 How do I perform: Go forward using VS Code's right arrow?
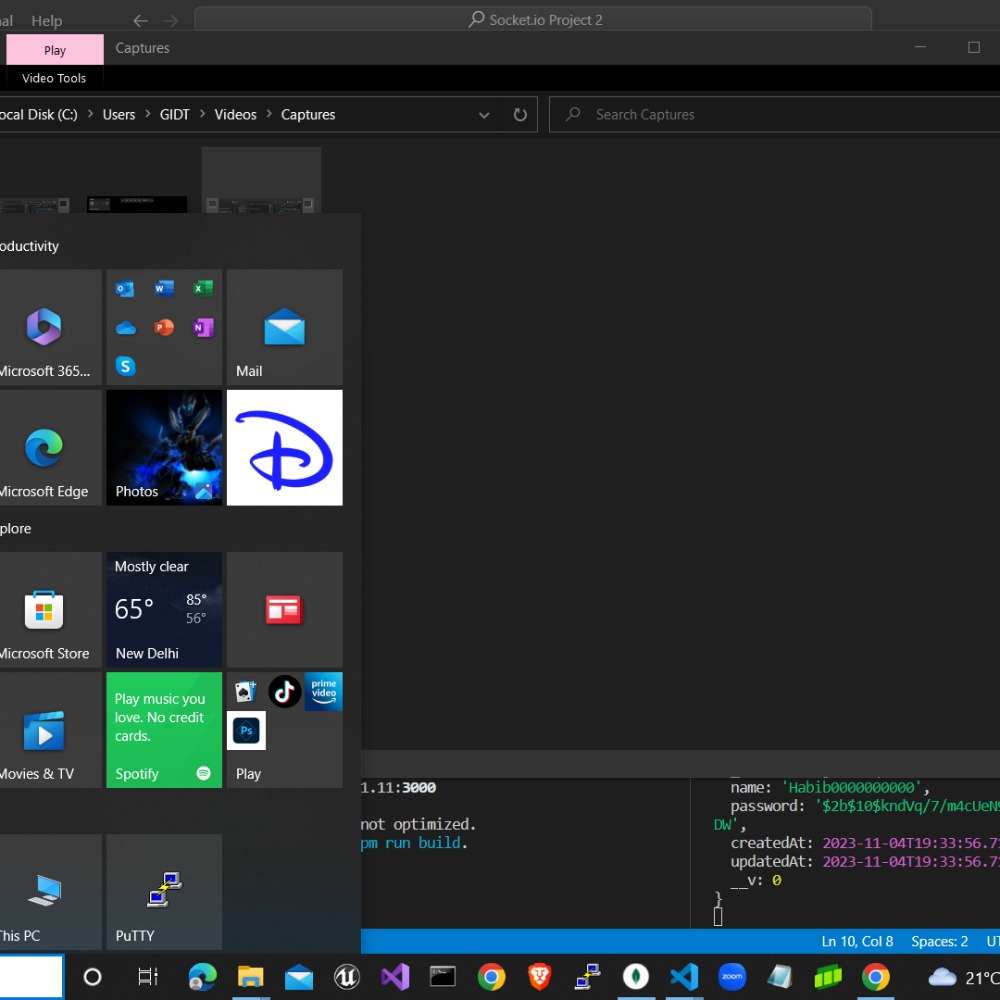coord(171,21)
